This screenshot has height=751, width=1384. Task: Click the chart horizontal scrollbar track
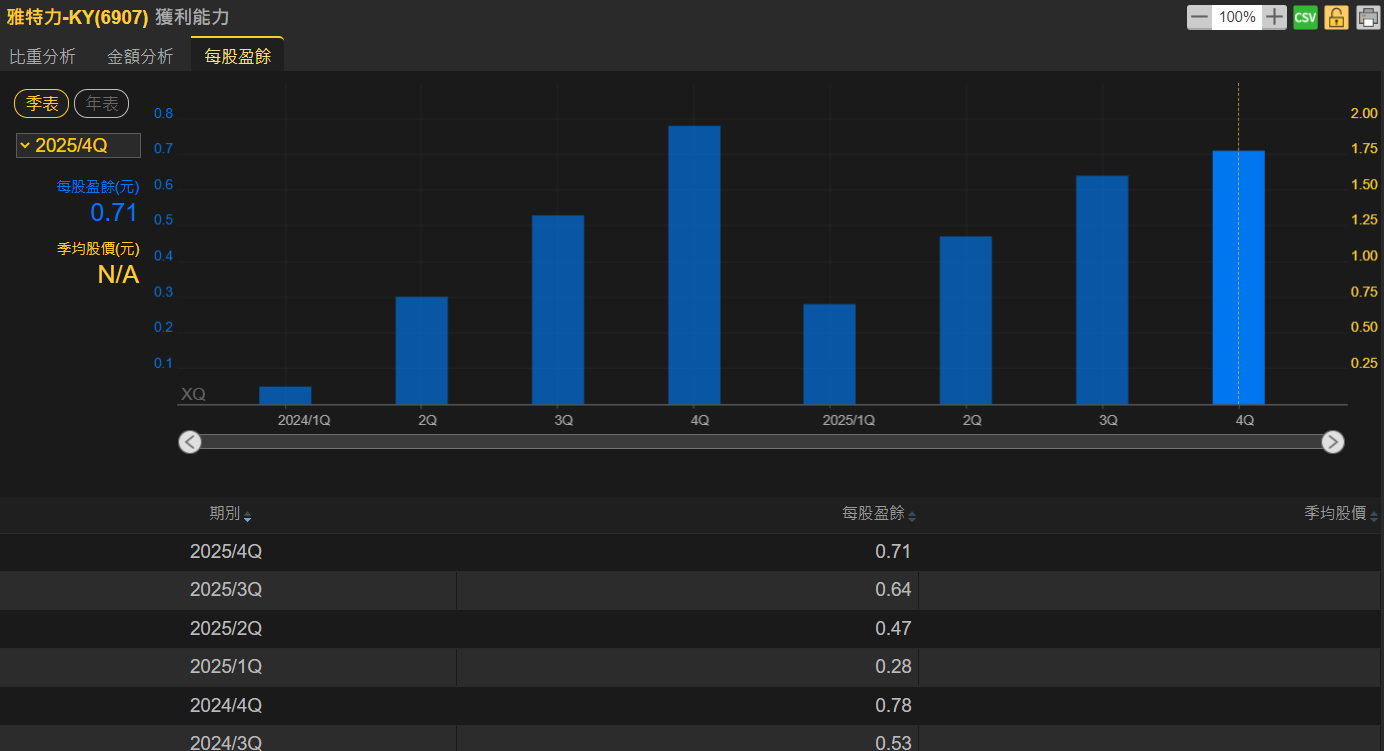(760, 442)
